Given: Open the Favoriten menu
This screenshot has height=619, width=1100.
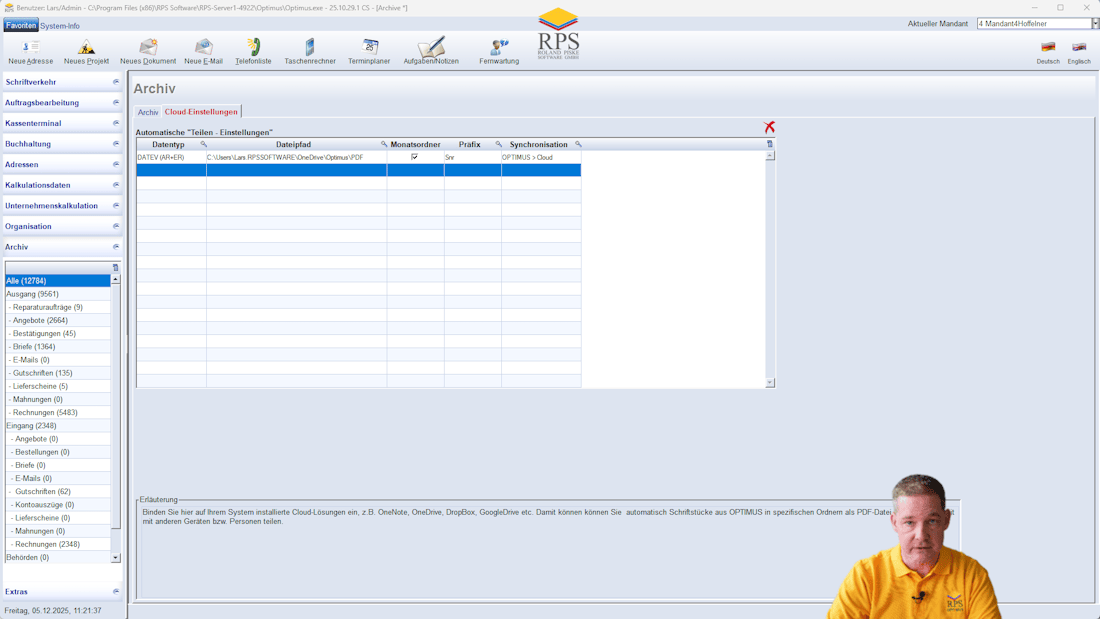Looking at the screenshot, I should coord(20,24).
